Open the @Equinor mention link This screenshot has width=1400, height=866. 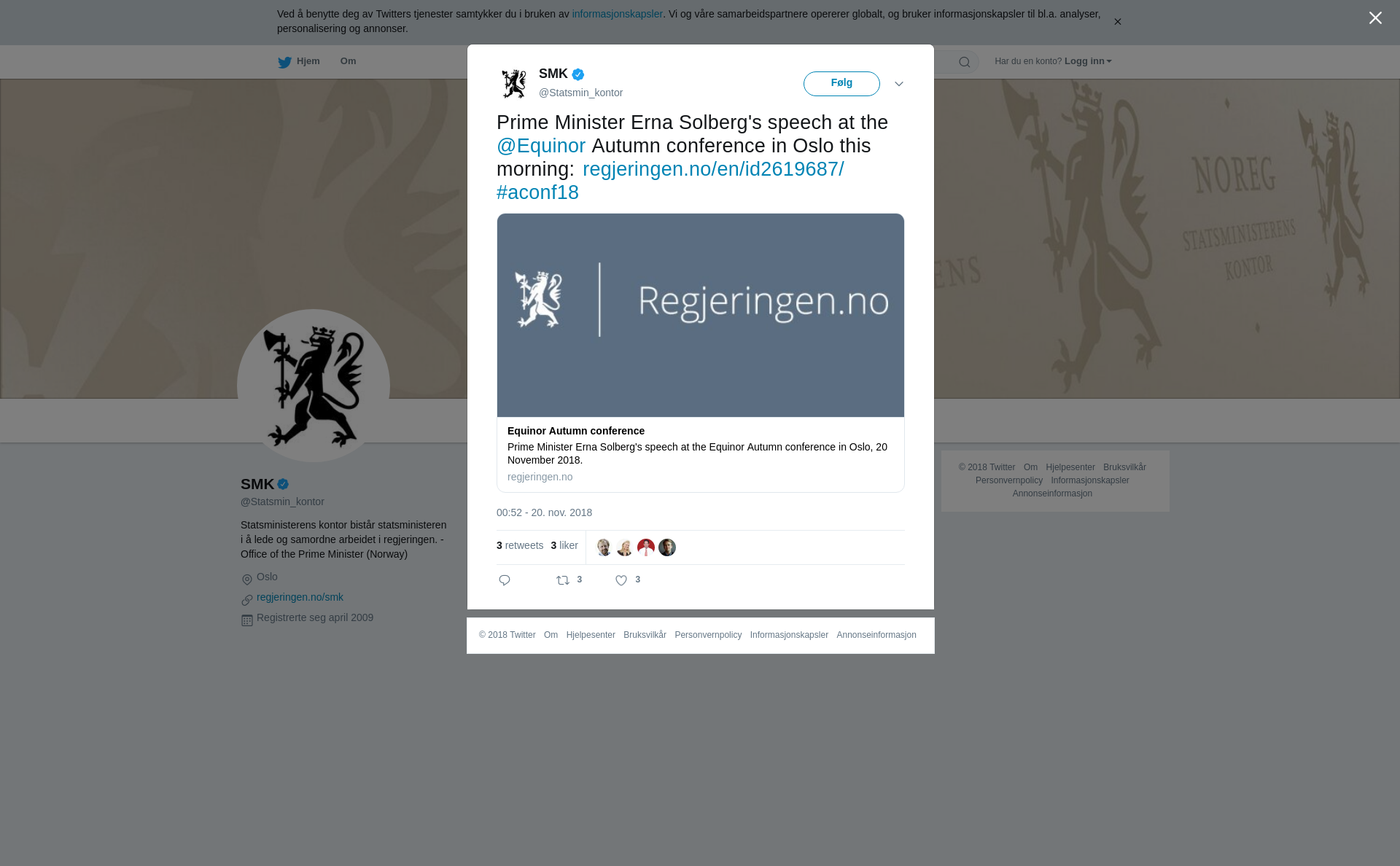(x=541, y=146)
